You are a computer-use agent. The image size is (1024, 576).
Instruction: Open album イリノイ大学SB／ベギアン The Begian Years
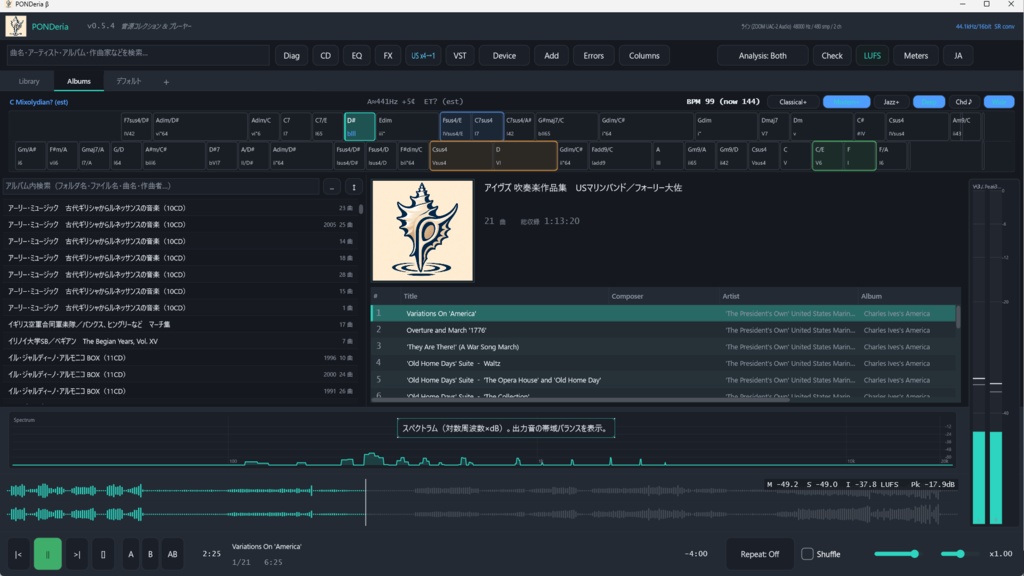point(180,341)
